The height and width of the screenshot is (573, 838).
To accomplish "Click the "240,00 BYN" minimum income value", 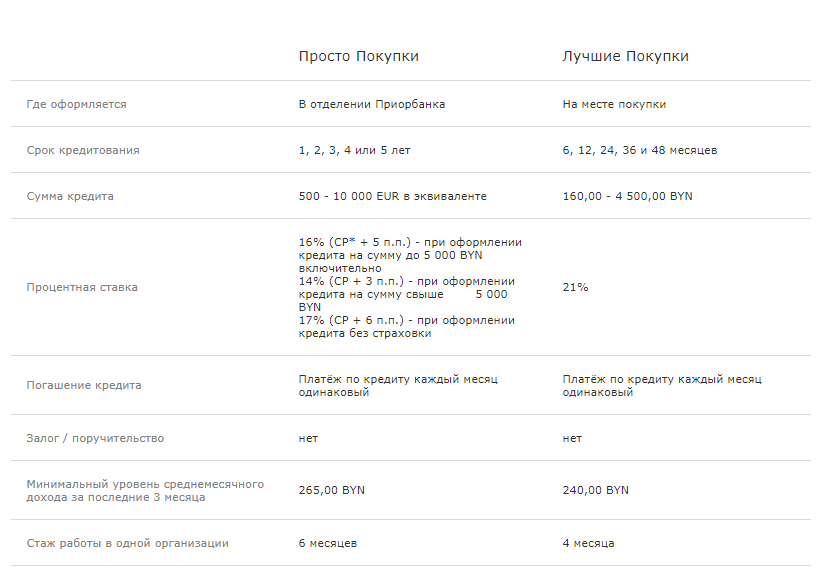I will tap(596, 490).
